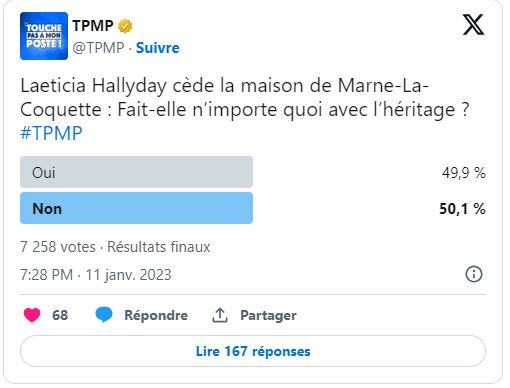Click the tweet question text
Viewport: 510px width, 388px height.
pos(245,98)
